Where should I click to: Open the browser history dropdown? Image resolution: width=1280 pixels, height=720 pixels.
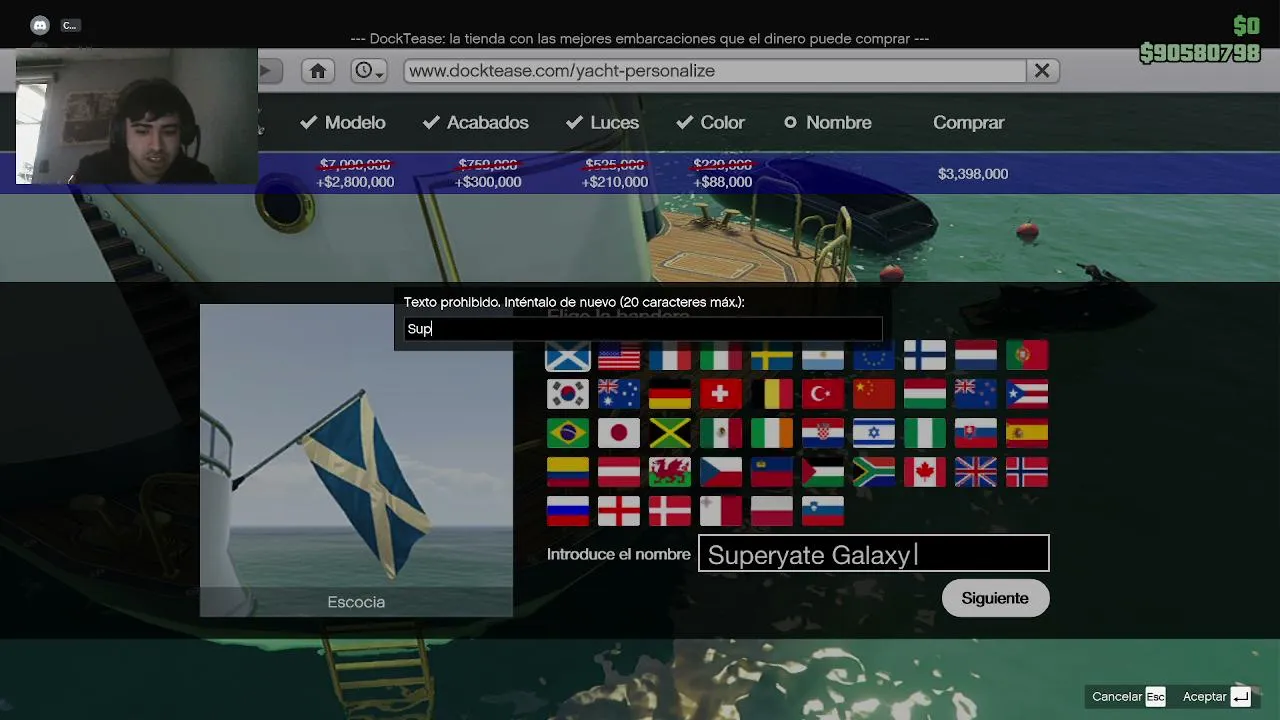click(x=369, y=71)
